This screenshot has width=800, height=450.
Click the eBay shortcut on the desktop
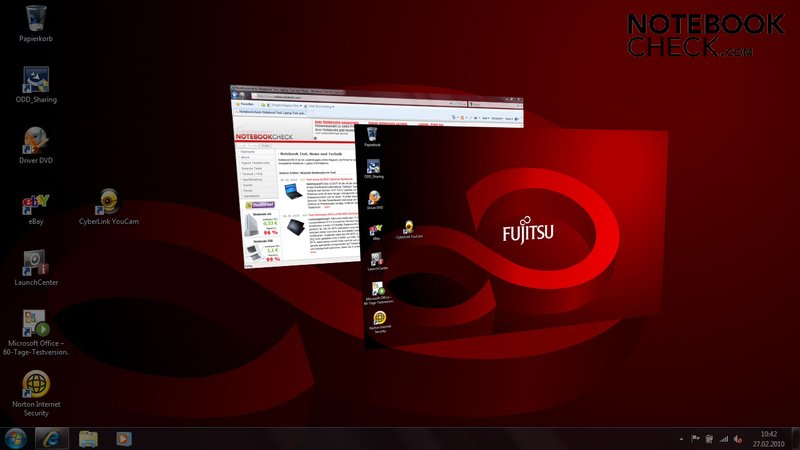(x=36, y=209)
